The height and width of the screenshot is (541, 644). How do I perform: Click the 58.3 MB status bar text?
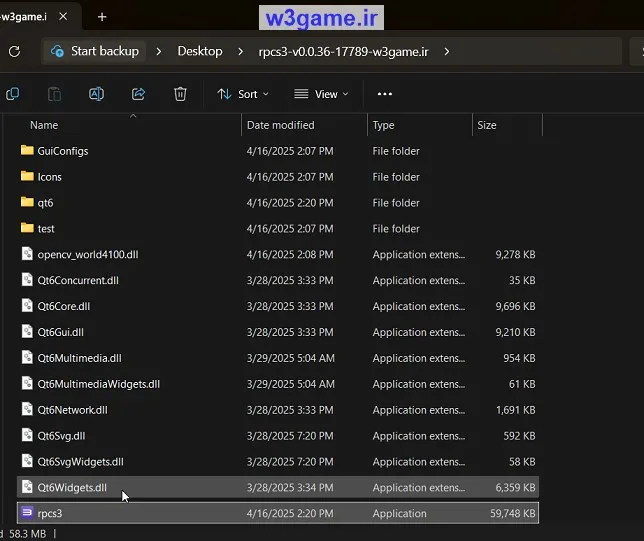point(28,534)
